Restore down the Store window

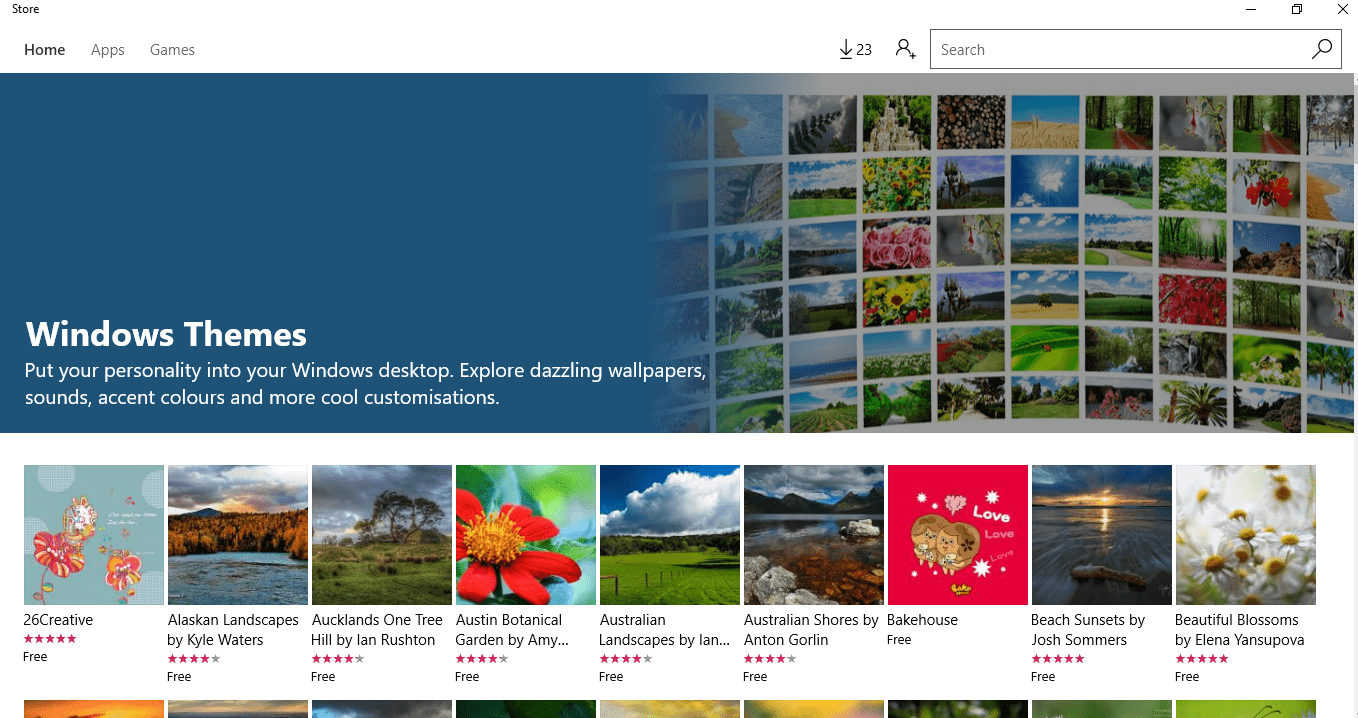click(x=1296, y=10)
